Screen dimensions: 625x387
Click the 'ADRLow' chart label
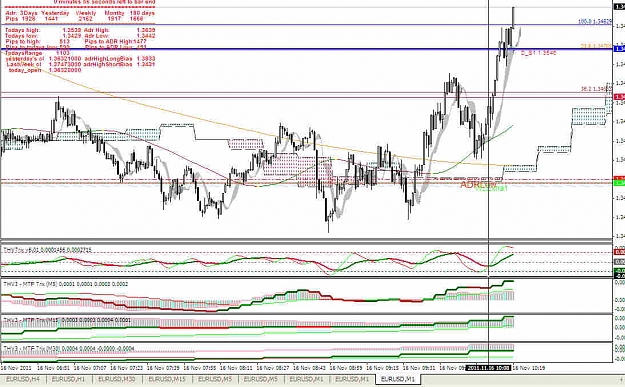pyautogui.click(x=478, y=185)
